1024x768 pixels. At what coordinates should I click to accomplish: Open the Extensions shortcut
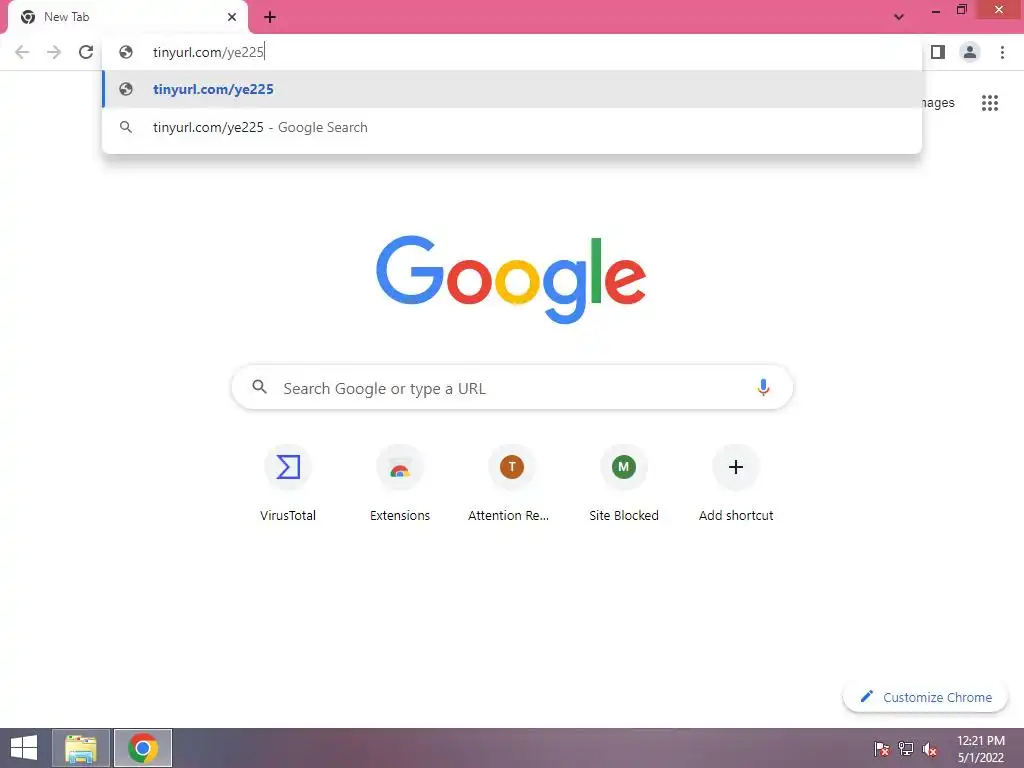(x=400, y=485)
